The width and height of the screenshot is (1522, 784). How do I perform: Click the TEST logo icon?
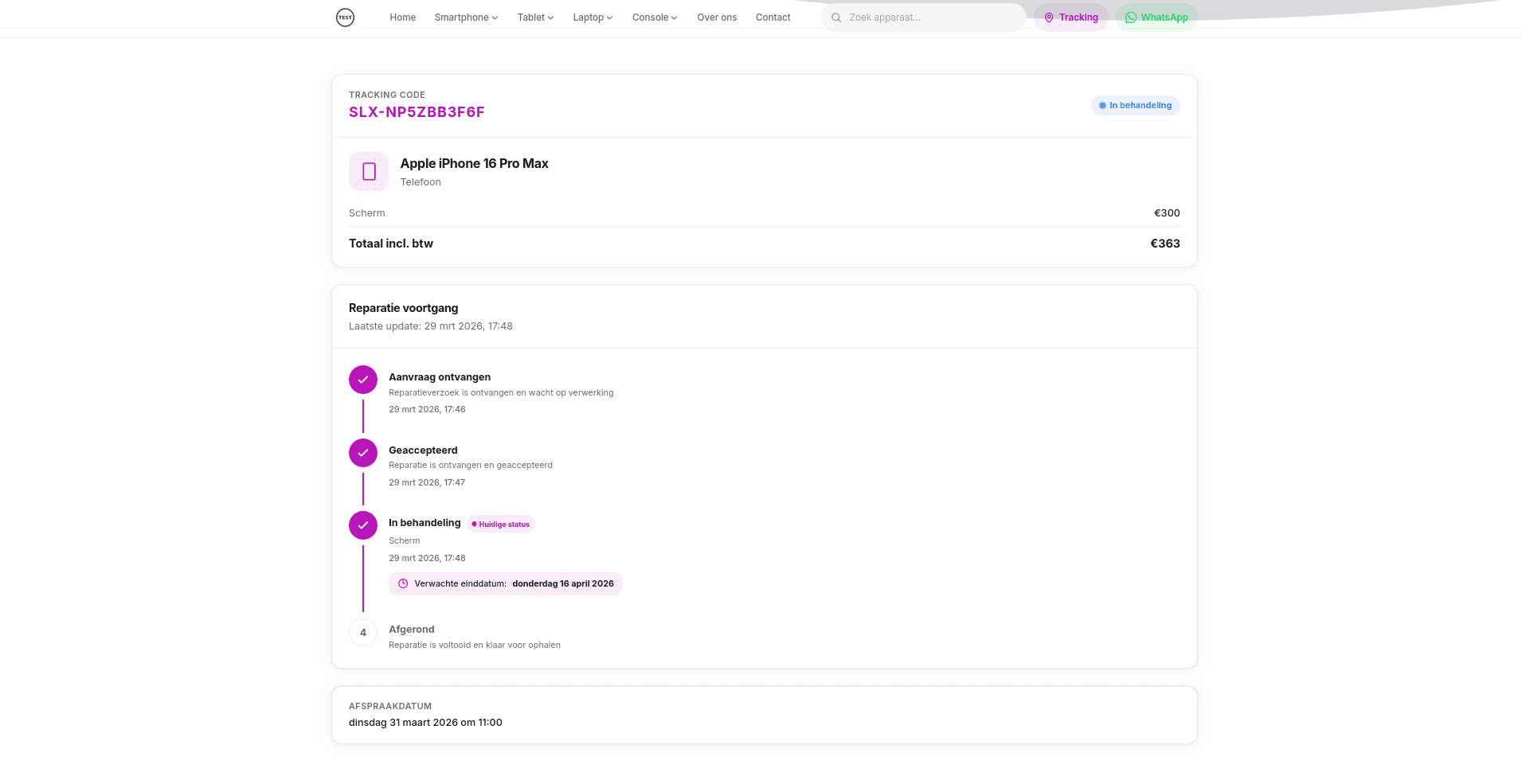(x=345, y=17)
